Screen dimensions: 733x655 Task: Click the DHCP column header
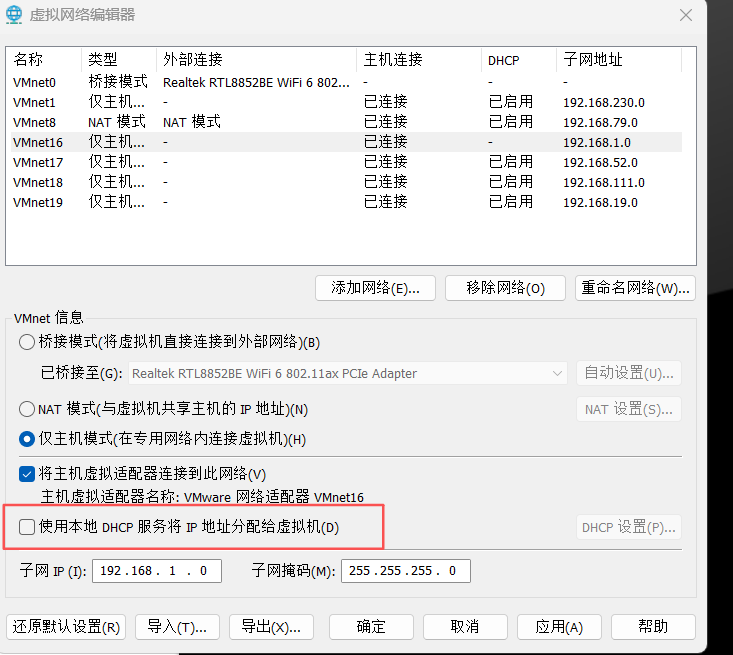tap(519, 60)
